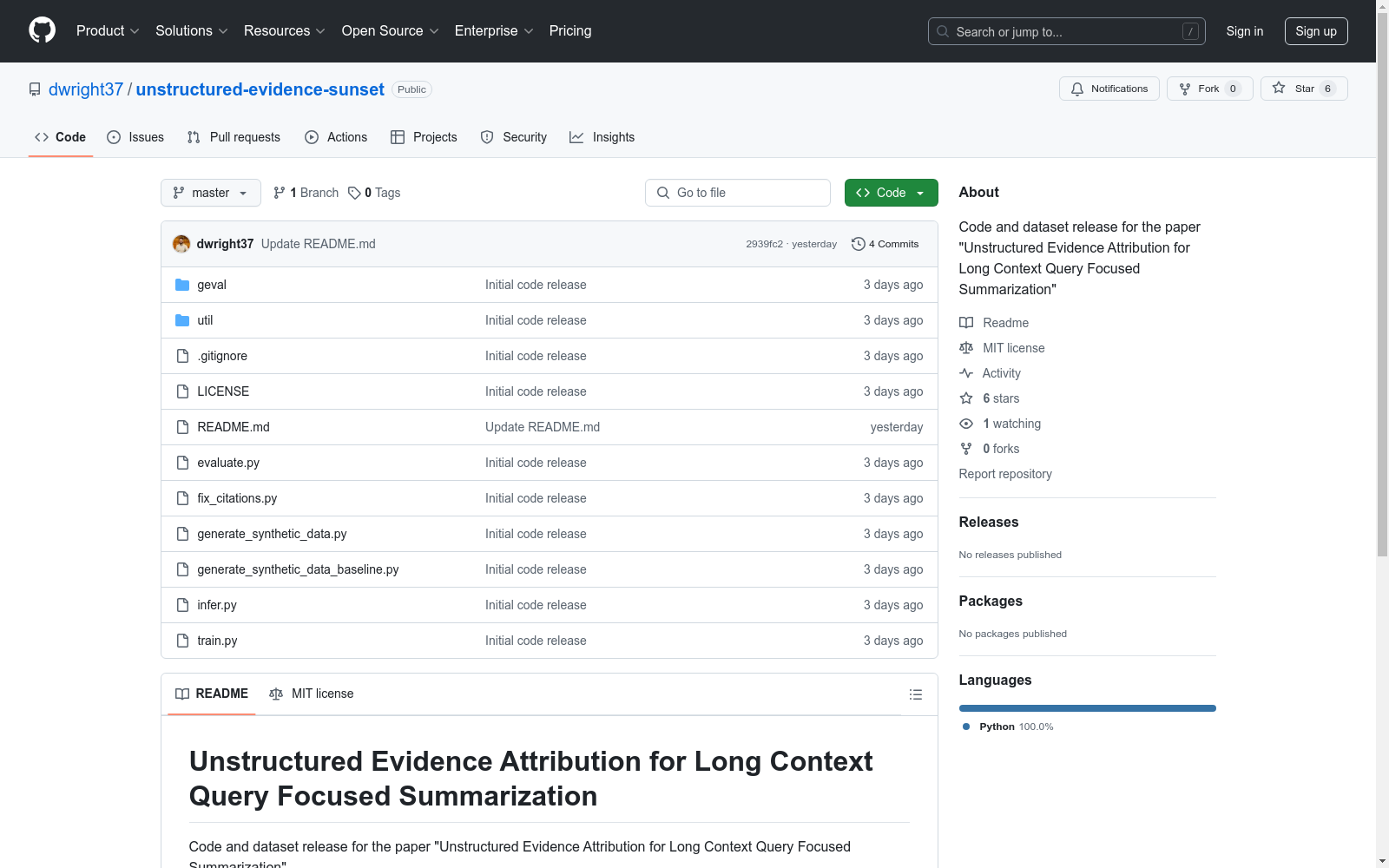Click the Releases heading link
The height and width of the screenshot is (868, 1389).
pos(989,522)
